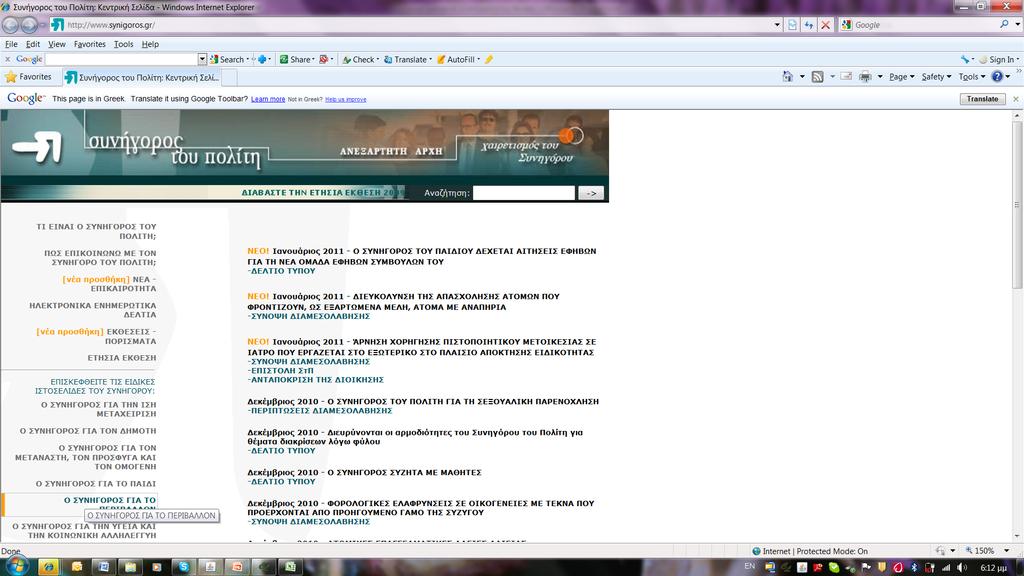Click the magnifier icon in the Google search box
Viewport: 1024px width, 576px height.
click(1004, 24)
